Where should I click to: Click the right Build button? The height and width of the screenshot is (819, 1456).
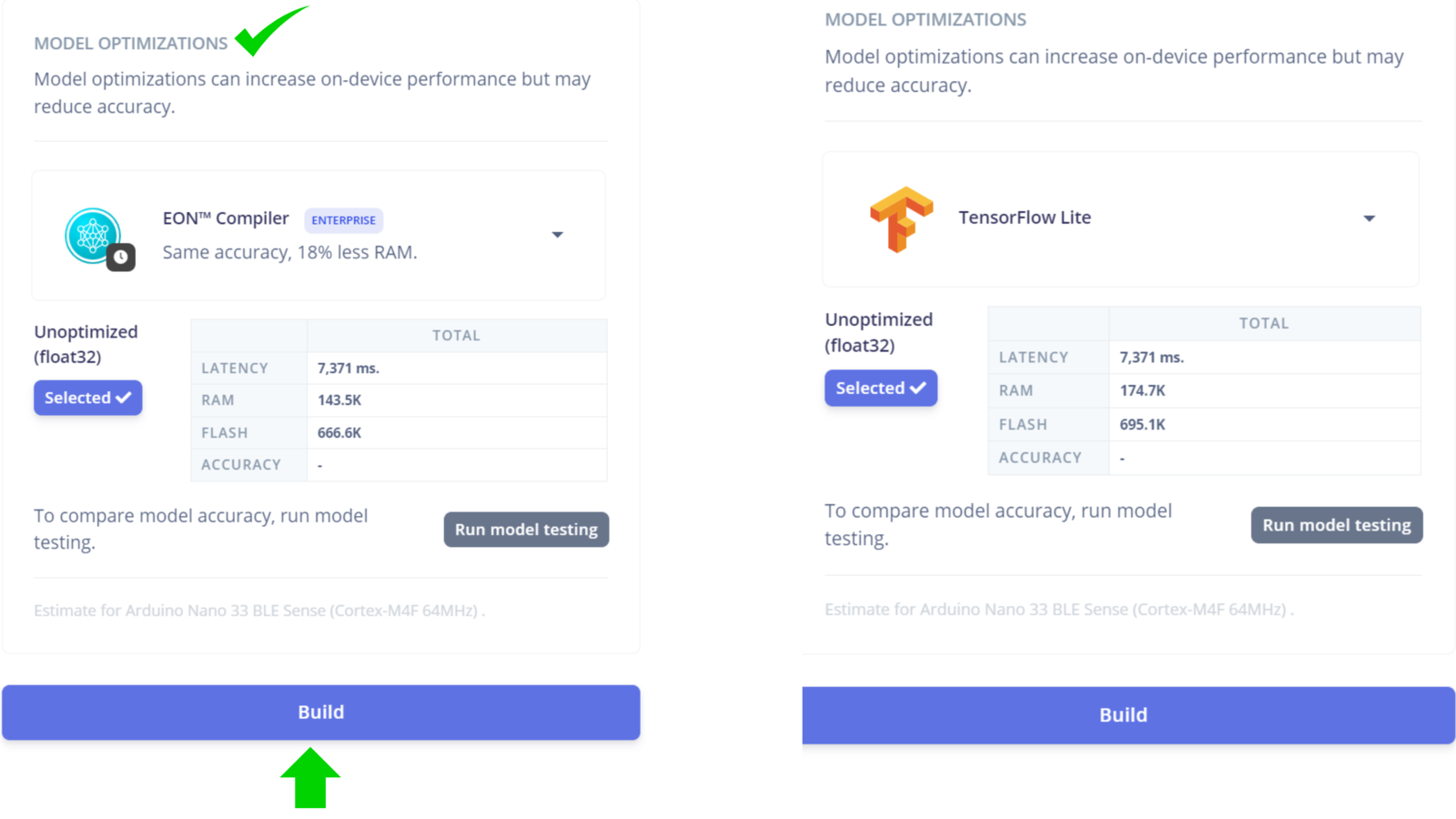(1128, 715)
